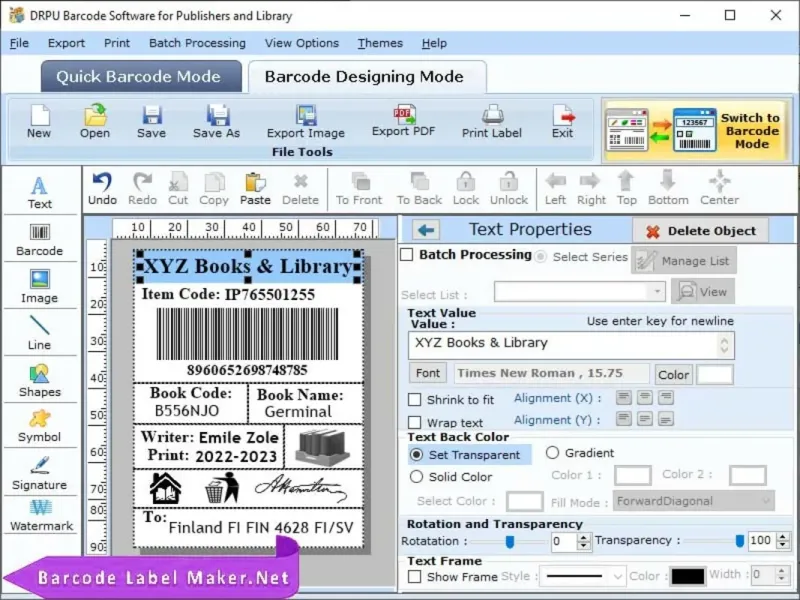Choose Set Transparent back color
The height and width of the screenshot is (600, 800).
tap(417, 455)
